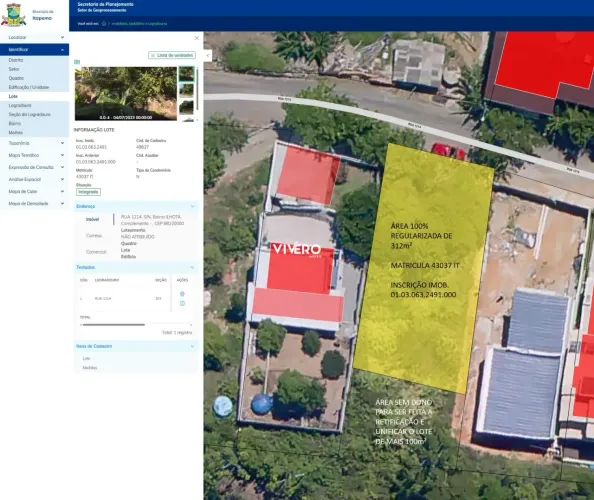Expand the Toponímia menu

pyautogui.click(x=34, y=143)
